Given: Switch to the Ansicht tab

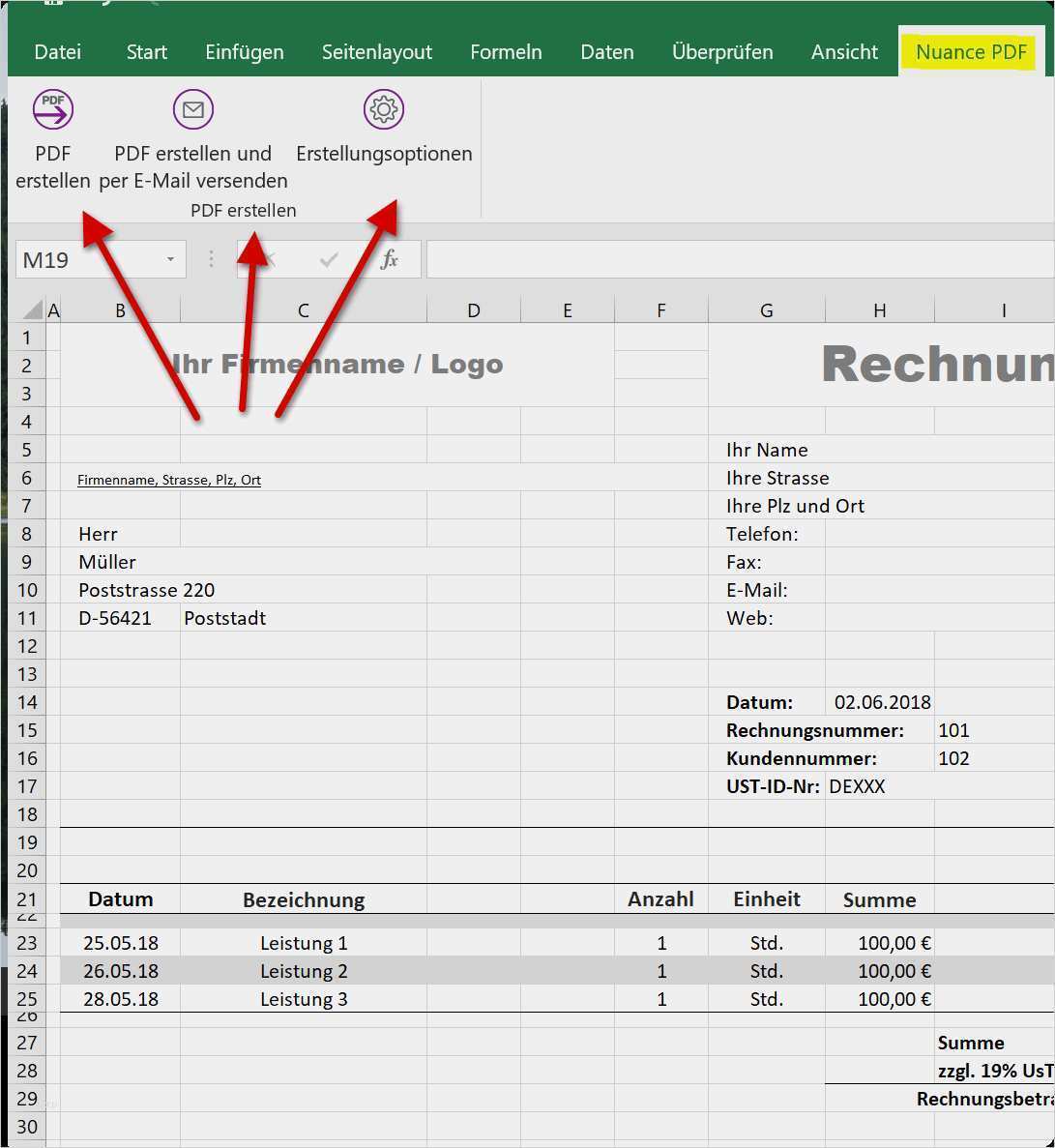Looking at the screenshot, I should tap(844, 52).
